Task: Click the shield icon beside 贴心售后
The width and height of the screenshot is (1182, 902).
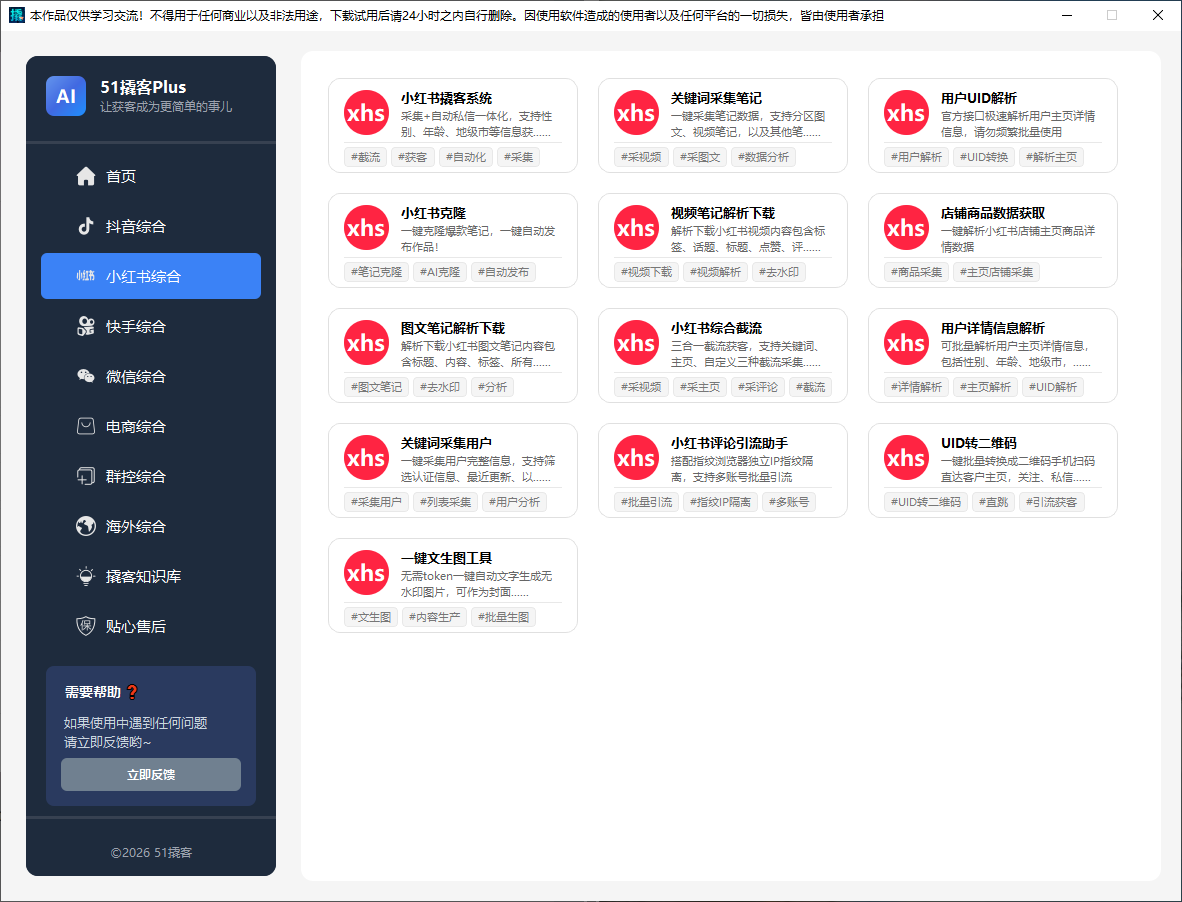Action: 86,626
